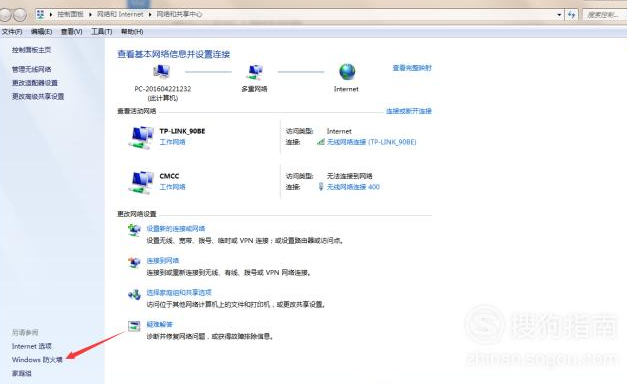Click the Internet globe icon
This screenshot has width=627, height=384.
pyautogui.click(x=347, y=72)
